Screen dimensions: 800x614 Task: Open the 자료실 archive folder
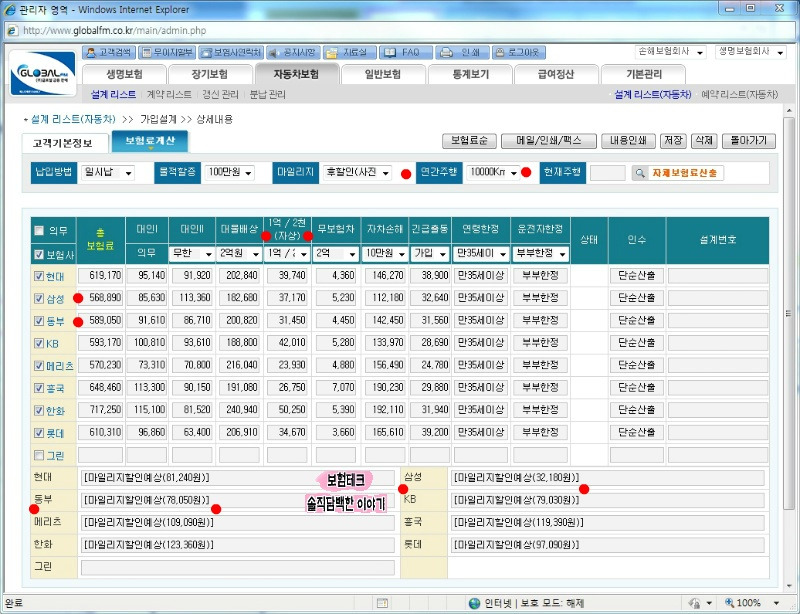pos(349,53)
